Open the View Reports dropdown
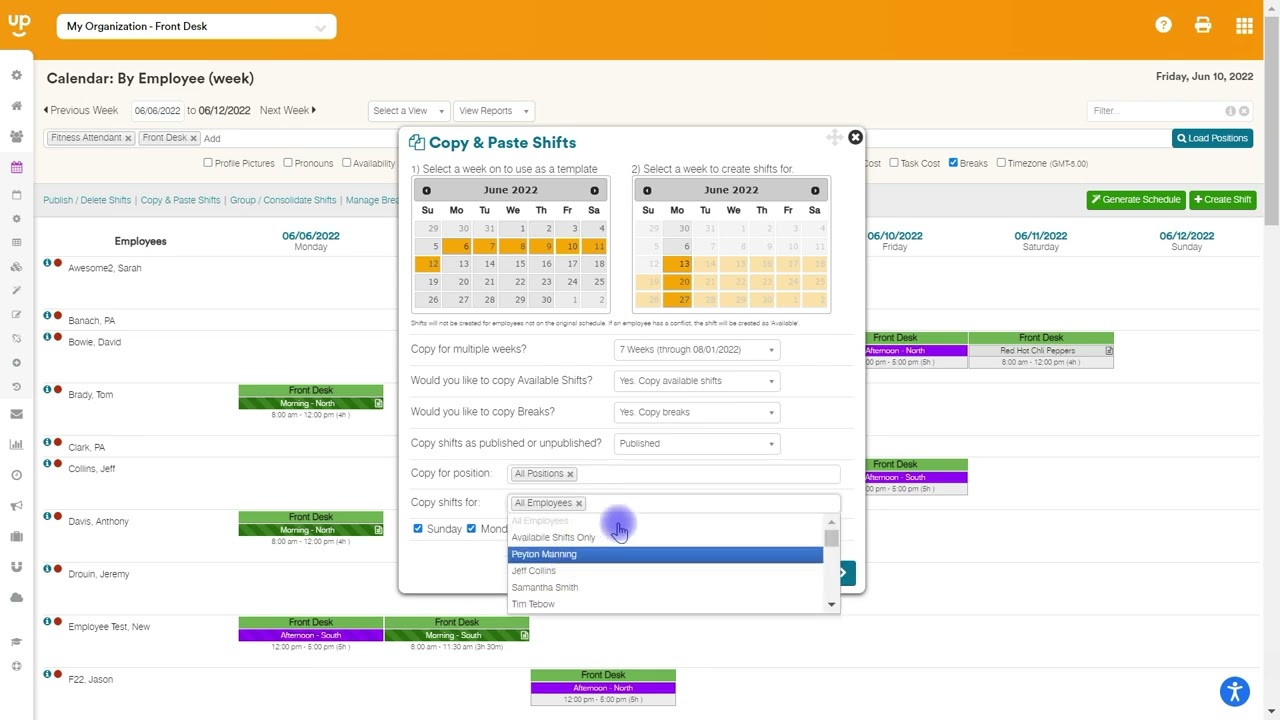The height and width of the screenshot is (720, 1280). (493, 111)
